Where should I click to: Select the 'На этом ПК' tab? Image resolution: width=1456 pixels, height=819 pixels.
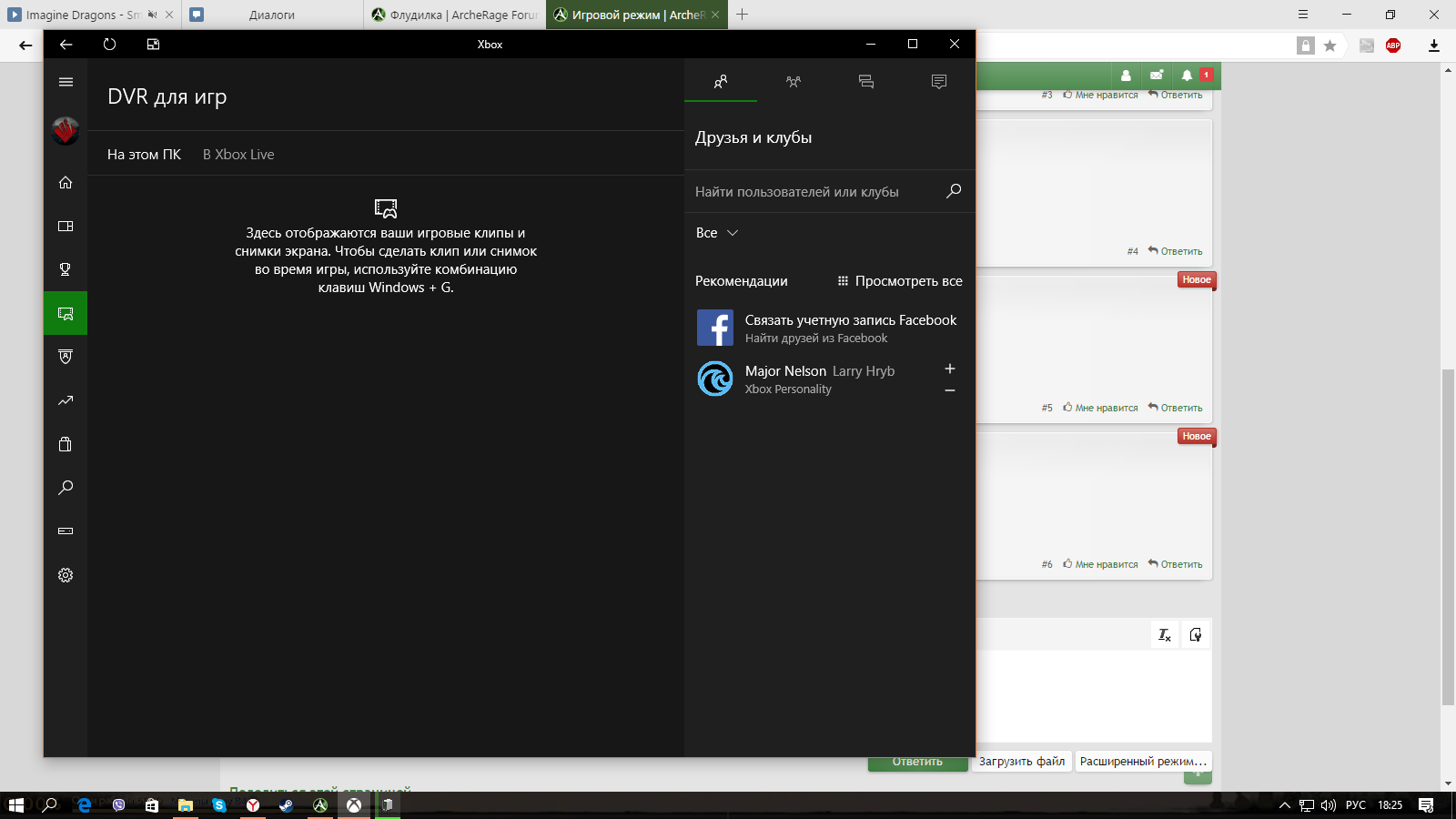(x=144, y=155)
